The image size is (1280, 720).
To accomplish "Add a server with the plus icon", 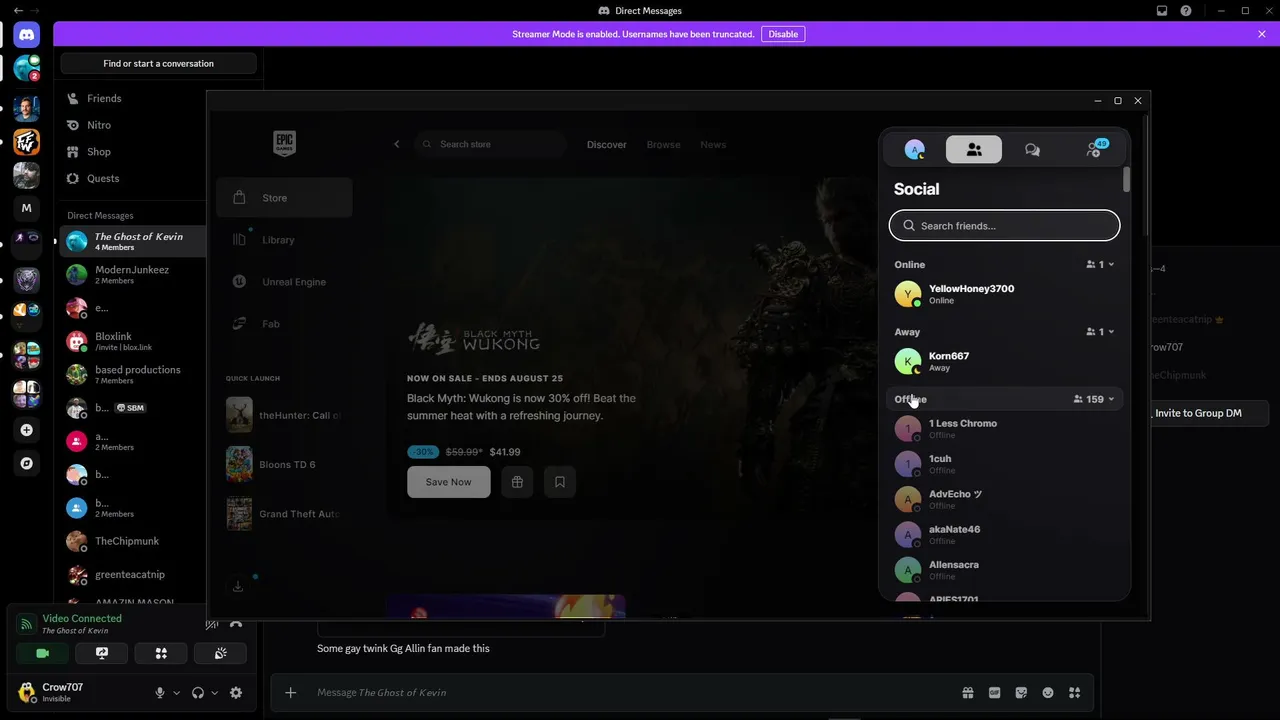I will tap(27, 430).
